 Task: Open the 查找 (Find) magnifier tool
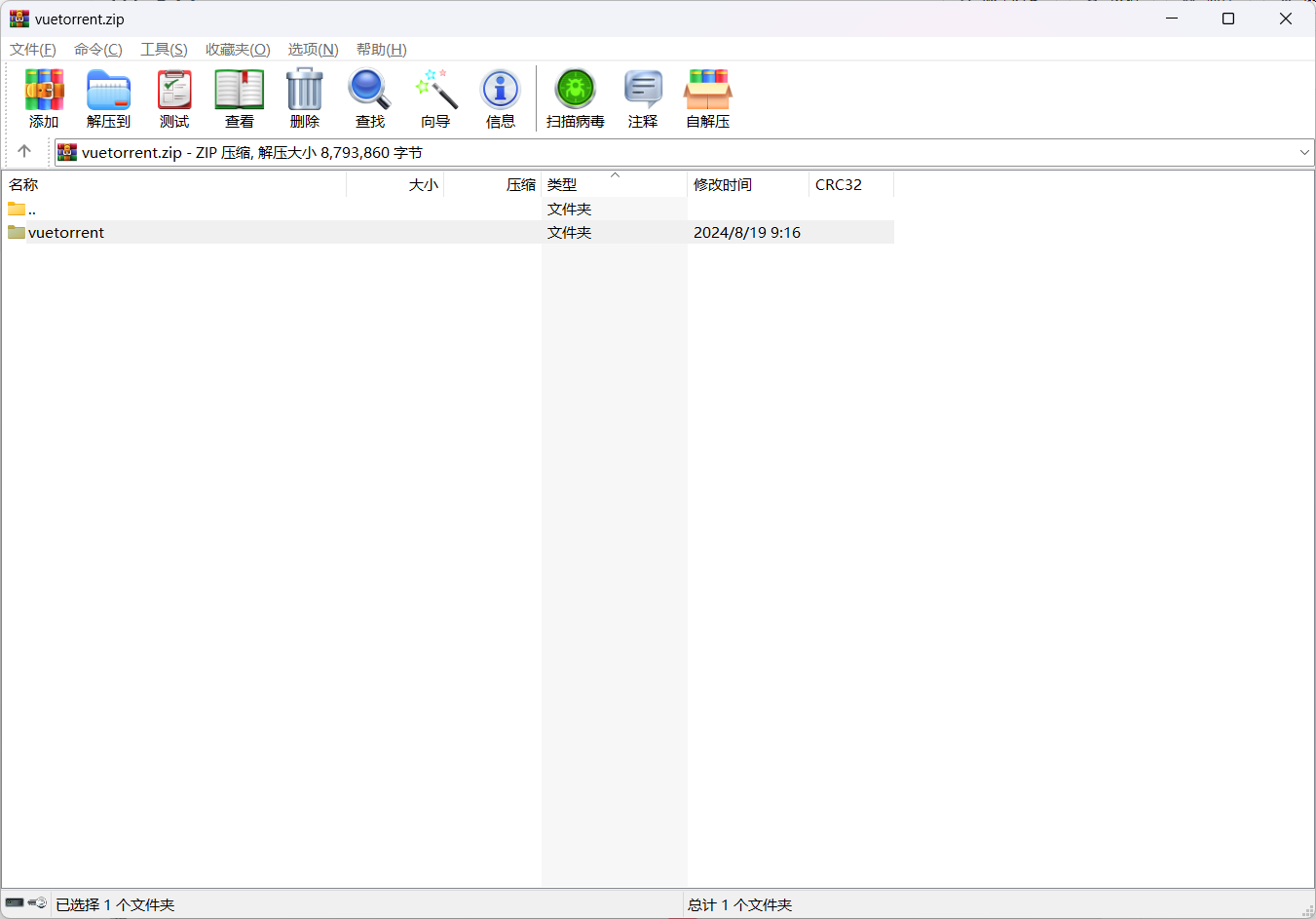tap(370, 98)
